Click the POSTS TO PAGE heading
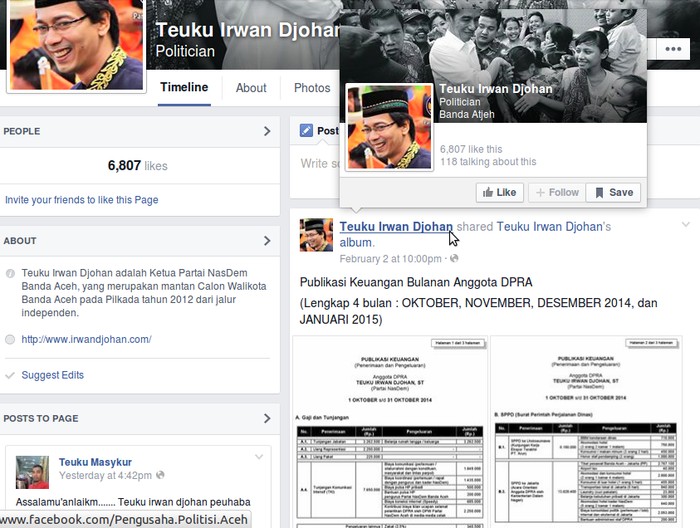Image resolution: width=700 pixels, height=528 pixels. pyautogui.click(x=41, y=418)
